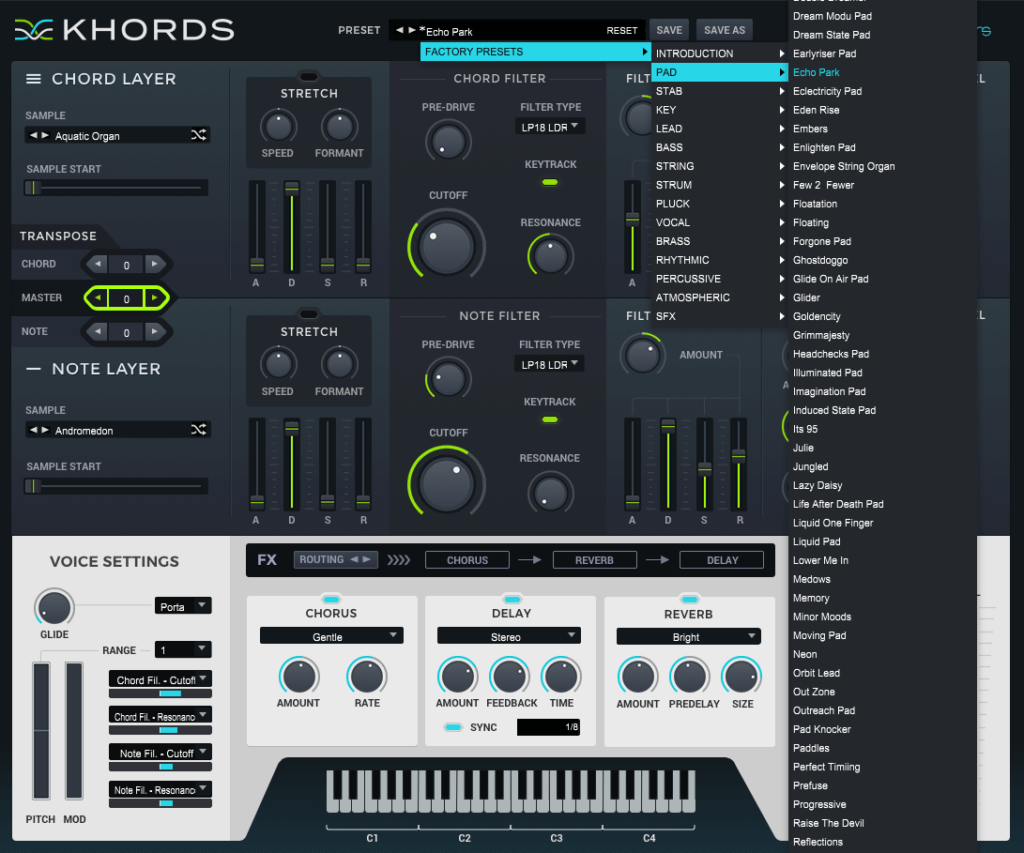
Task: Load the next preset with the right arrow
Action: (x=412, y=30)
